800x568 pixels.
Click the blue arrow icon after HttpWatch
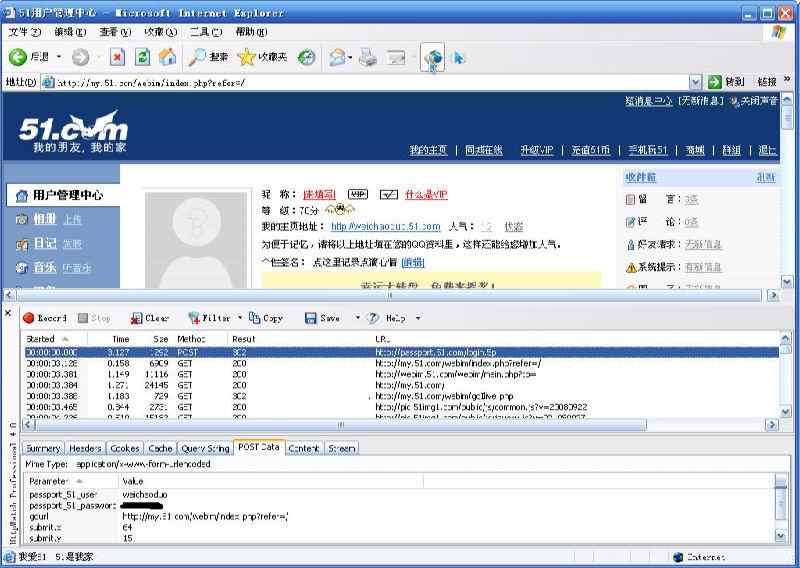(x=458, y=58)
